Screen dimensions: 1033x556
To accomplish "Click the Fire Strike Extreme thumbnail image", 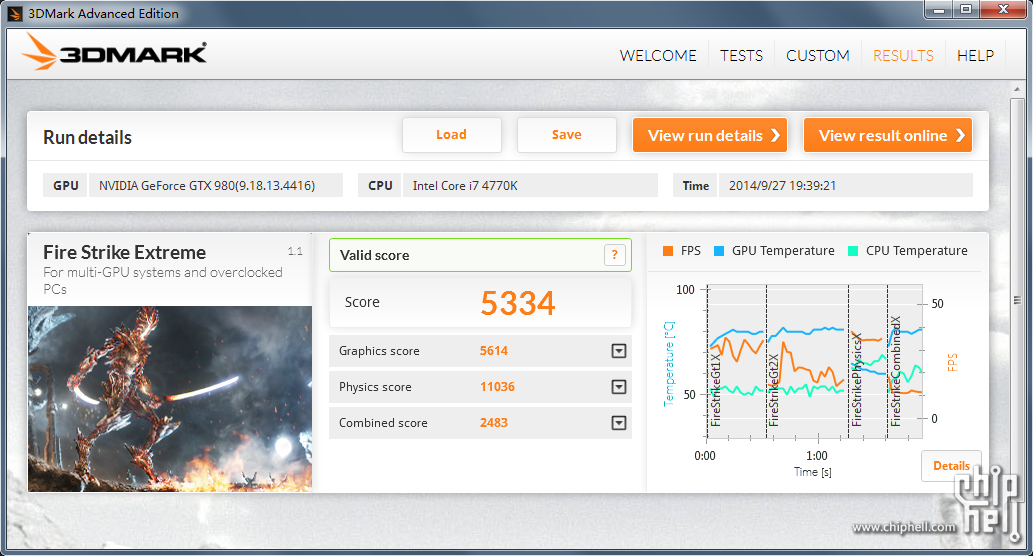I will point(170,399).
